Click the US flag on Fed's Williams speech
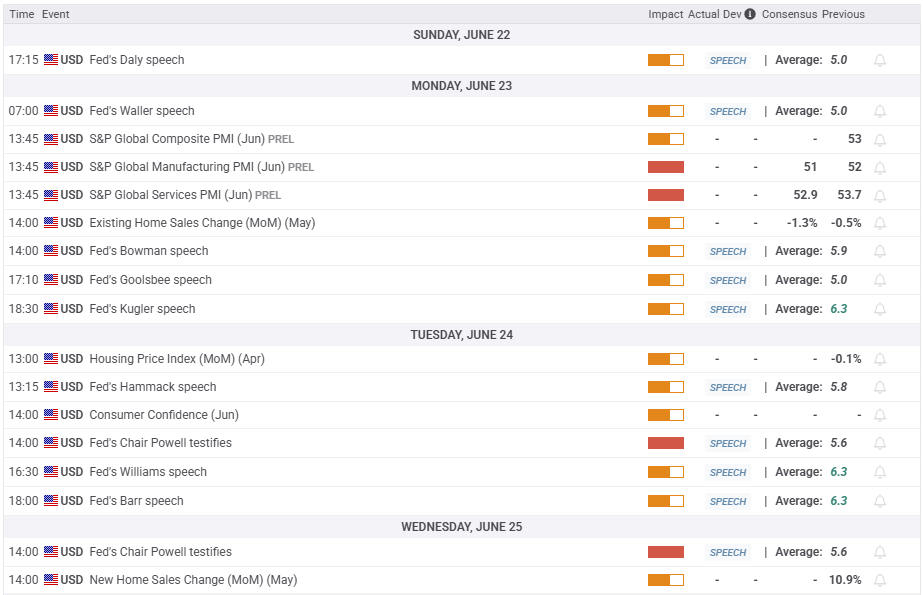The width and height of the screenshot is (923, 595). (x=51, y=472)
